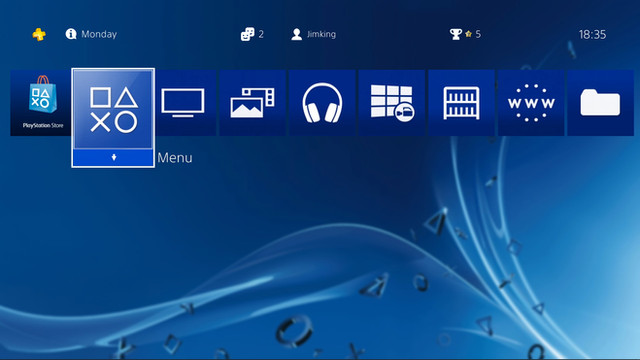The width and height of the screenshot is (640, 360).
Task: Open the tiles with camera Live tile
Action: coord(392,102)
